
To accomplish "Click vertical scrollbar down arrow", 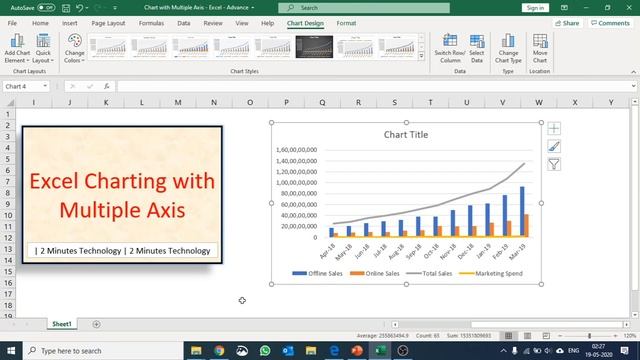I will click(x=635, y=315).
